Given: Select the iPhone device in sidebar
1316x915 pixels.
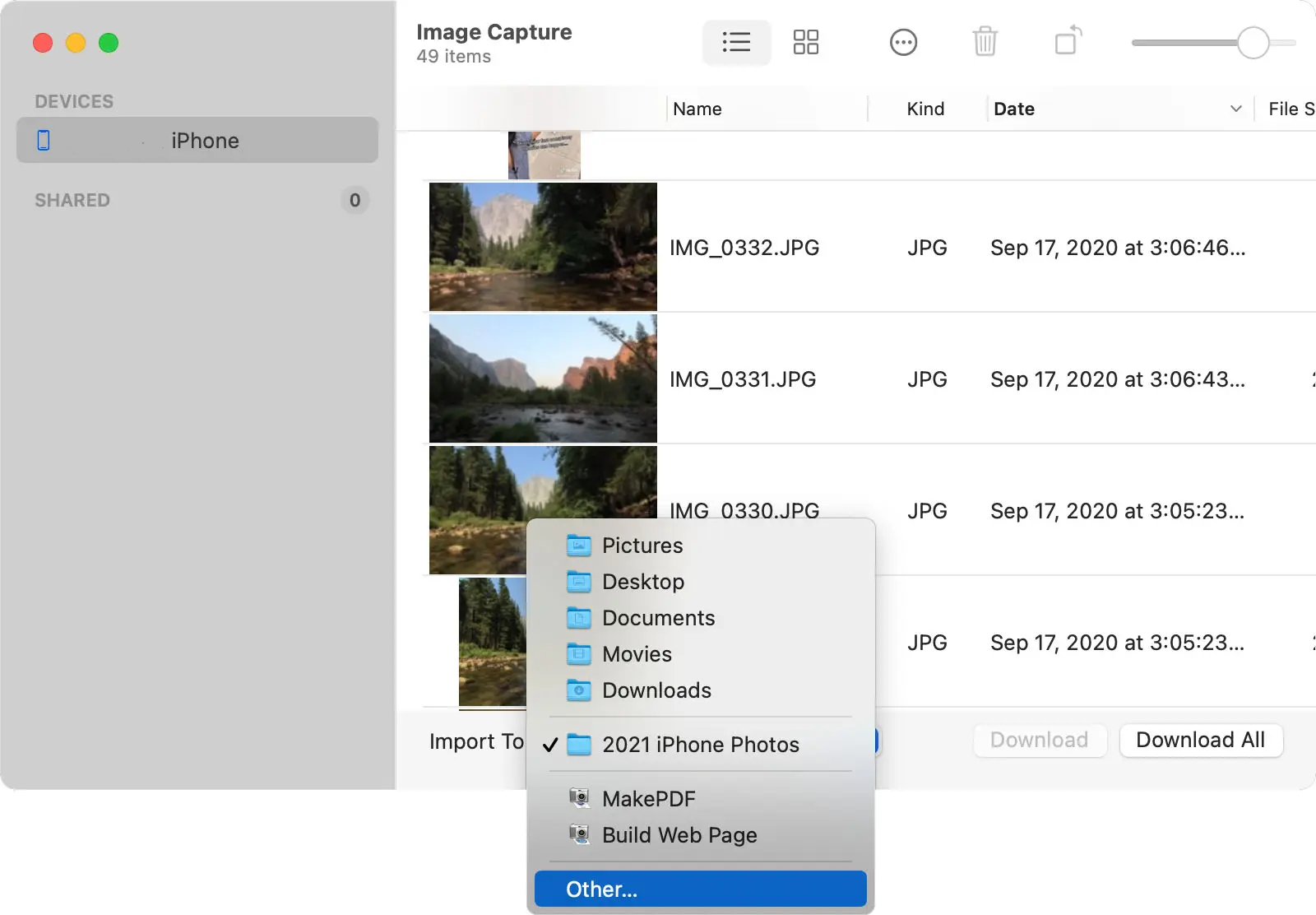Looking at the screenshot, I should [197, 140].
